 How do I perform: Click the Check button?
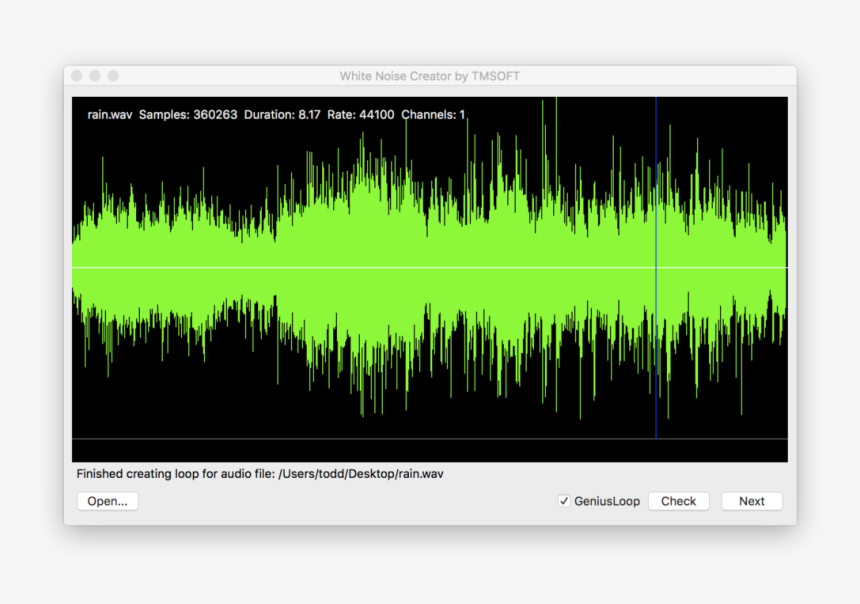[678, 501]
